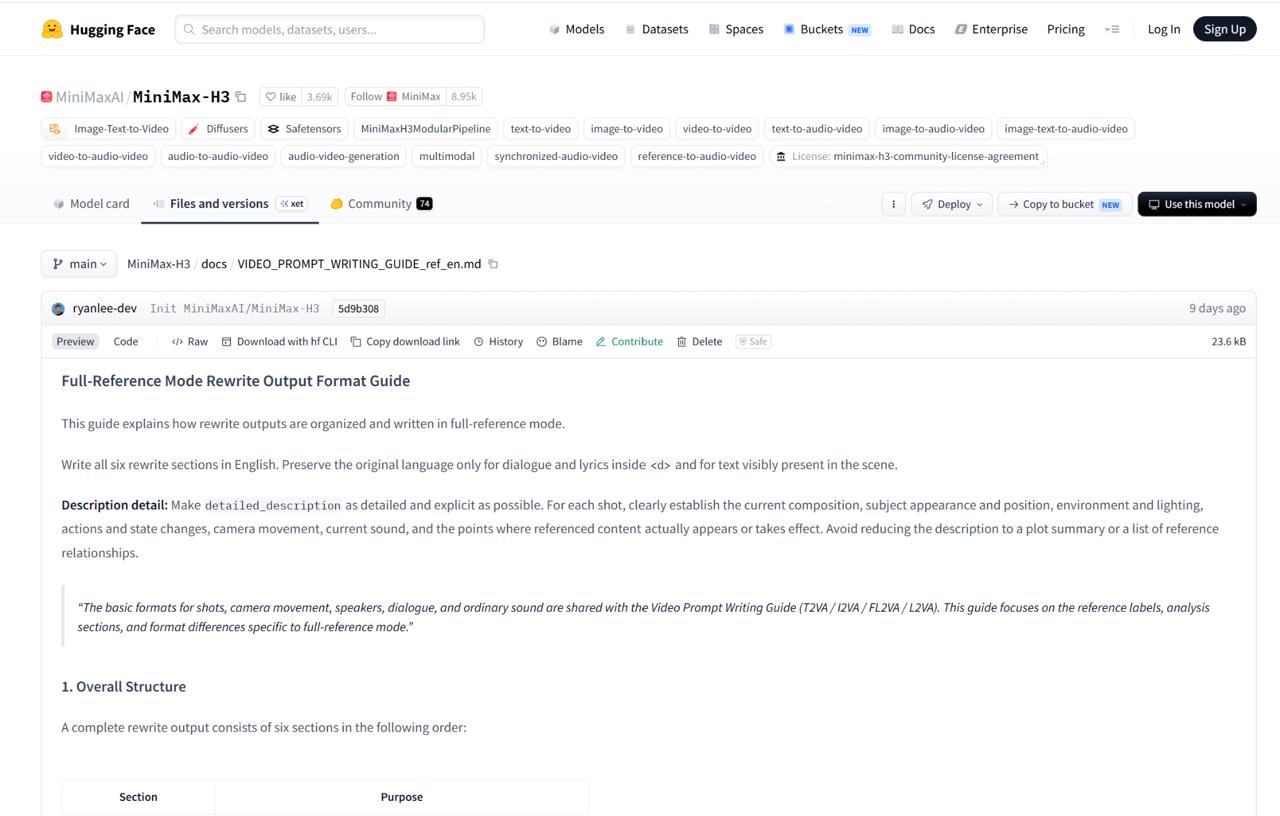Click the multimodal tag
This screenshot has height=816, width=1280.
(x=447, y=157)
